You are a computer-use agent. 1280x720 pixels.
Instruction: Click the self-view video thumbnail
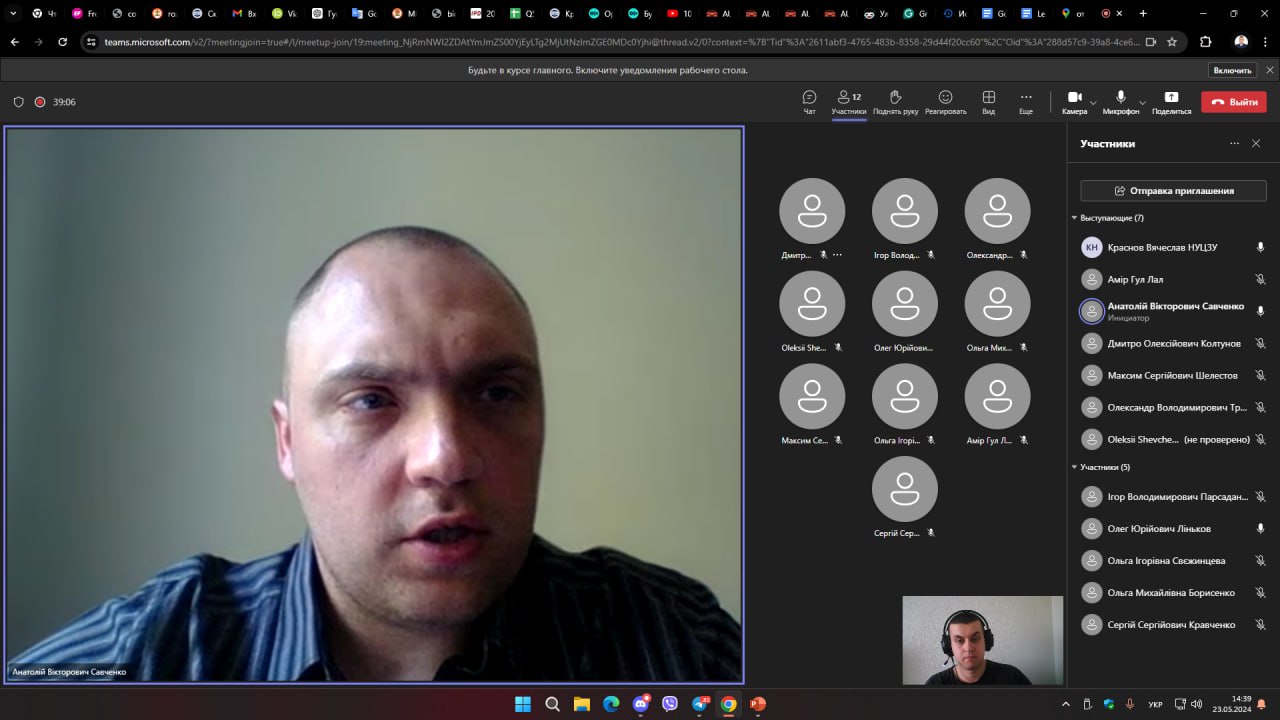(982, 640)
